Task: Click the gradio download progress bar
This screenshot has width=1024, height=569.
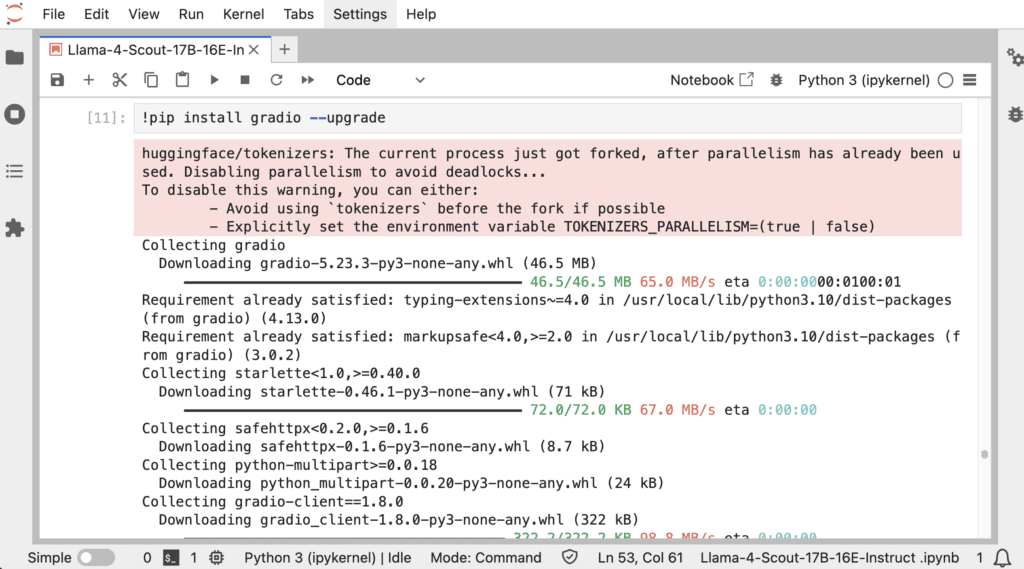Action: (352, 282)
